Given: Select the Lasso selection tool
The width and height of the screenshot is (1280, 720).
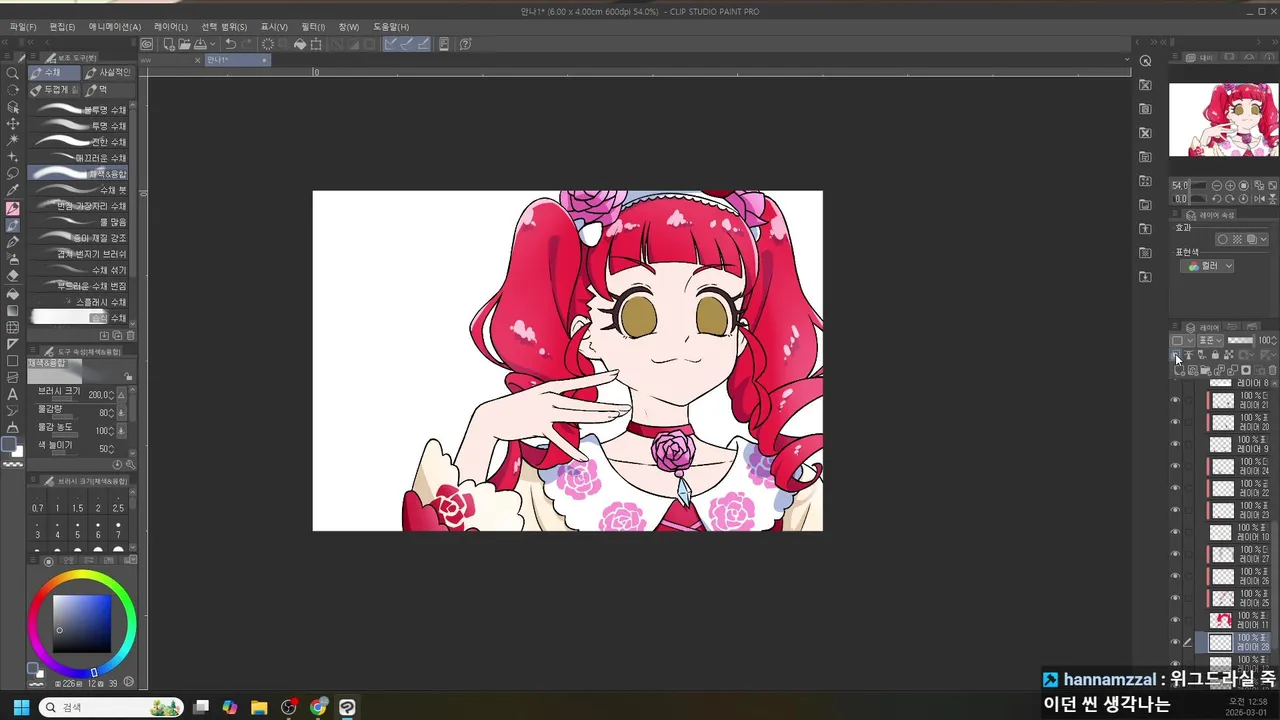Looking at the screenshot, I should pyautogui.click(x=13, y=174).
